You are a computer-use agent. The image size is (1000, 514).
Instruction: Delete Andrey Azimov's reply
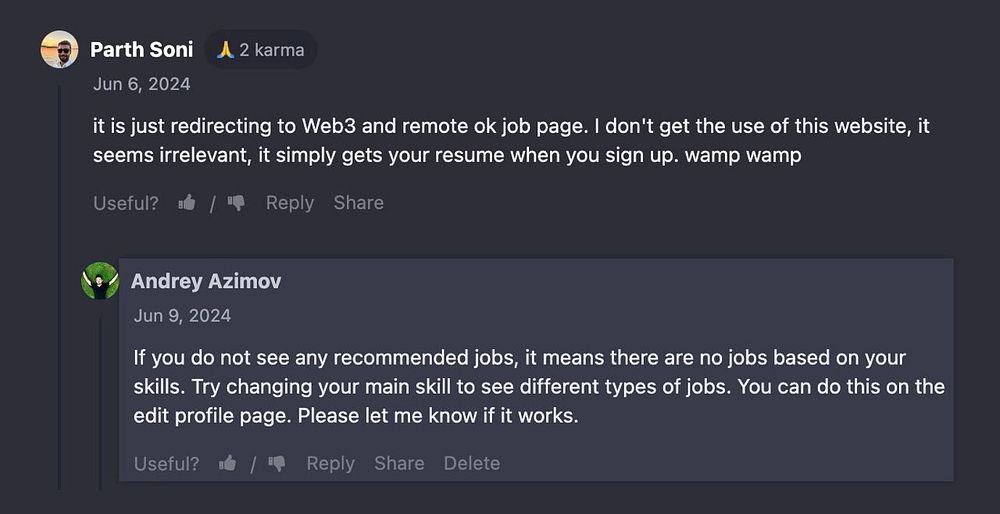point(472,463)
